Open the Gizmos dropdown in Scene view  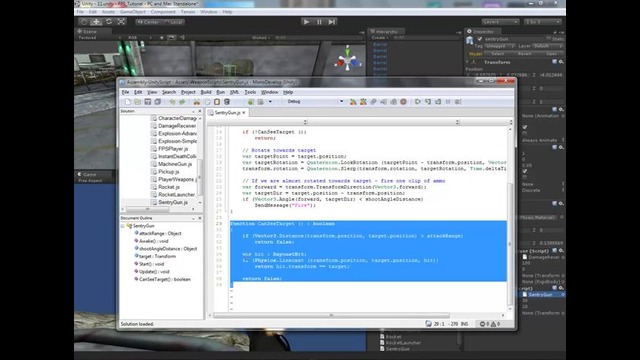(x=261, y=38)
